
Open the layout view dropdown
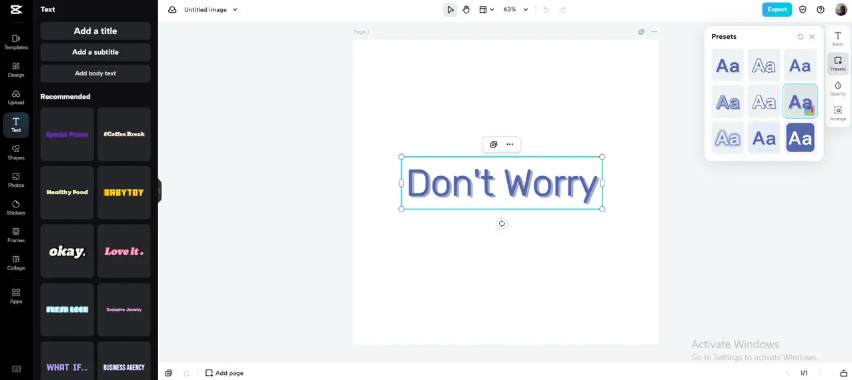tap(486, 9)
